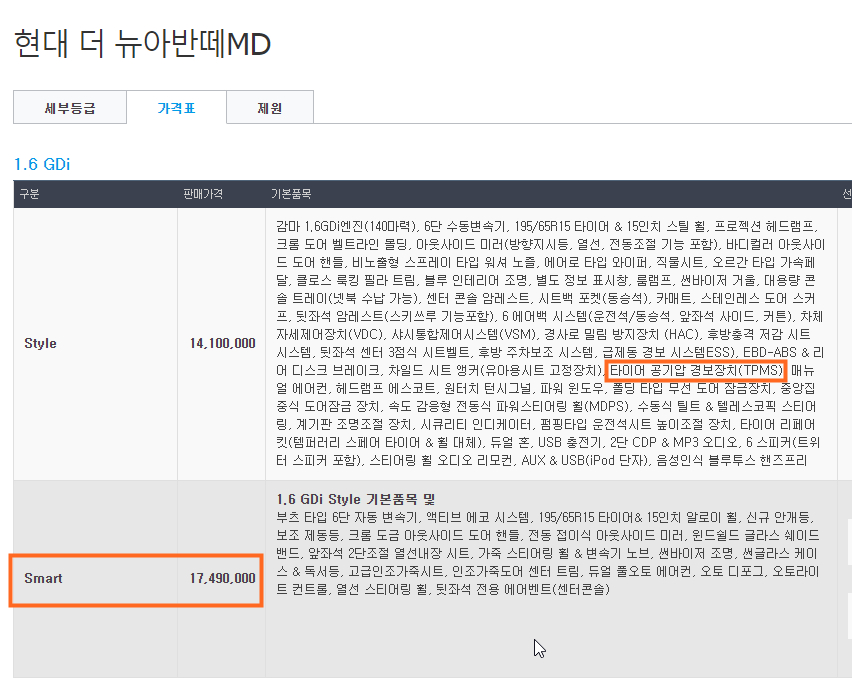Screen dimensions: 852x678
Task: Click the 구분 column header
Action: click(29, 194)
